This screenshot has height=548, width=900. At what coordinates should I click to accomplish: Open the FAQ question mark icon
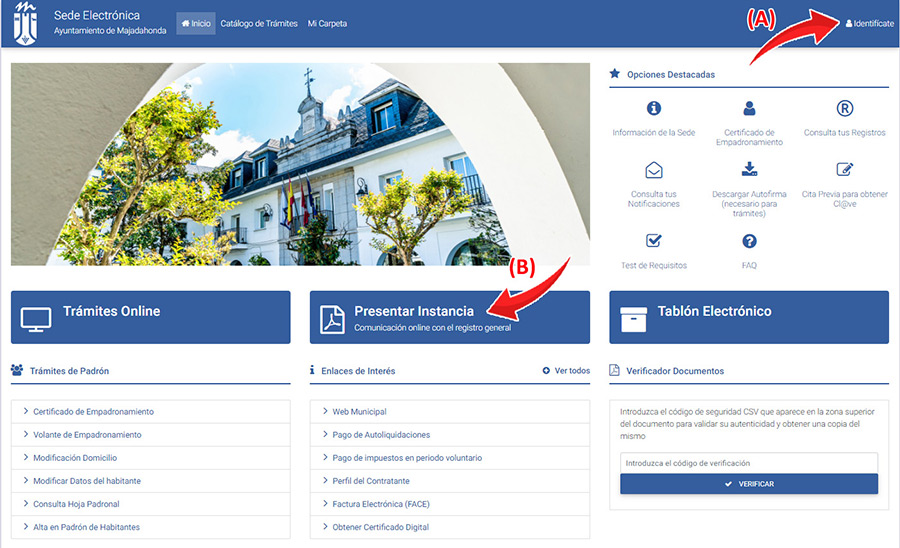(749, 241)
